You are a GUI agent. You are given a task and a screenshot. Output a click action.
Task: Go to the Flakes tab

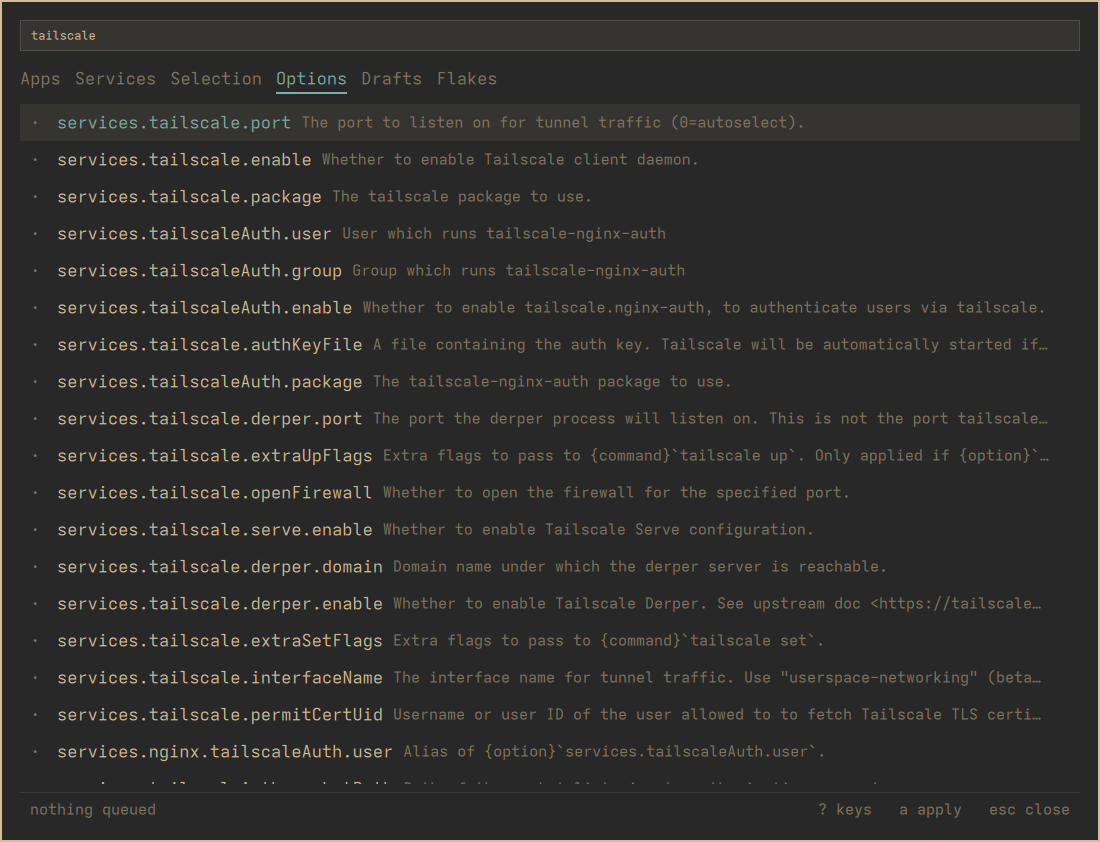(x=467, y=79)
